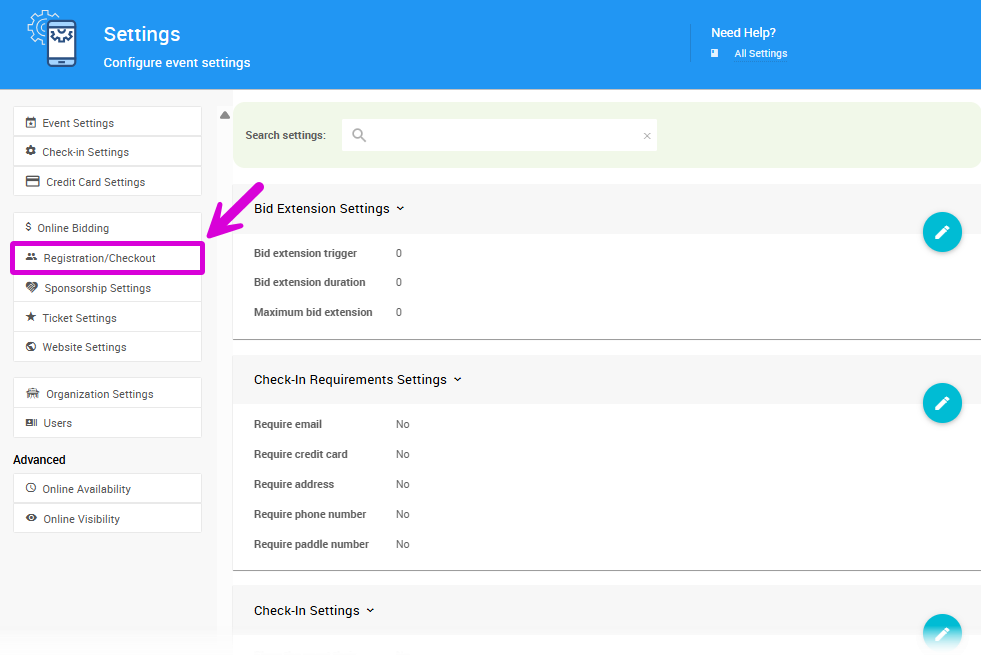This screenshot has height=656, width=981.
Task: Click the credit card icon in sidebar
Action: click(32, 182)
